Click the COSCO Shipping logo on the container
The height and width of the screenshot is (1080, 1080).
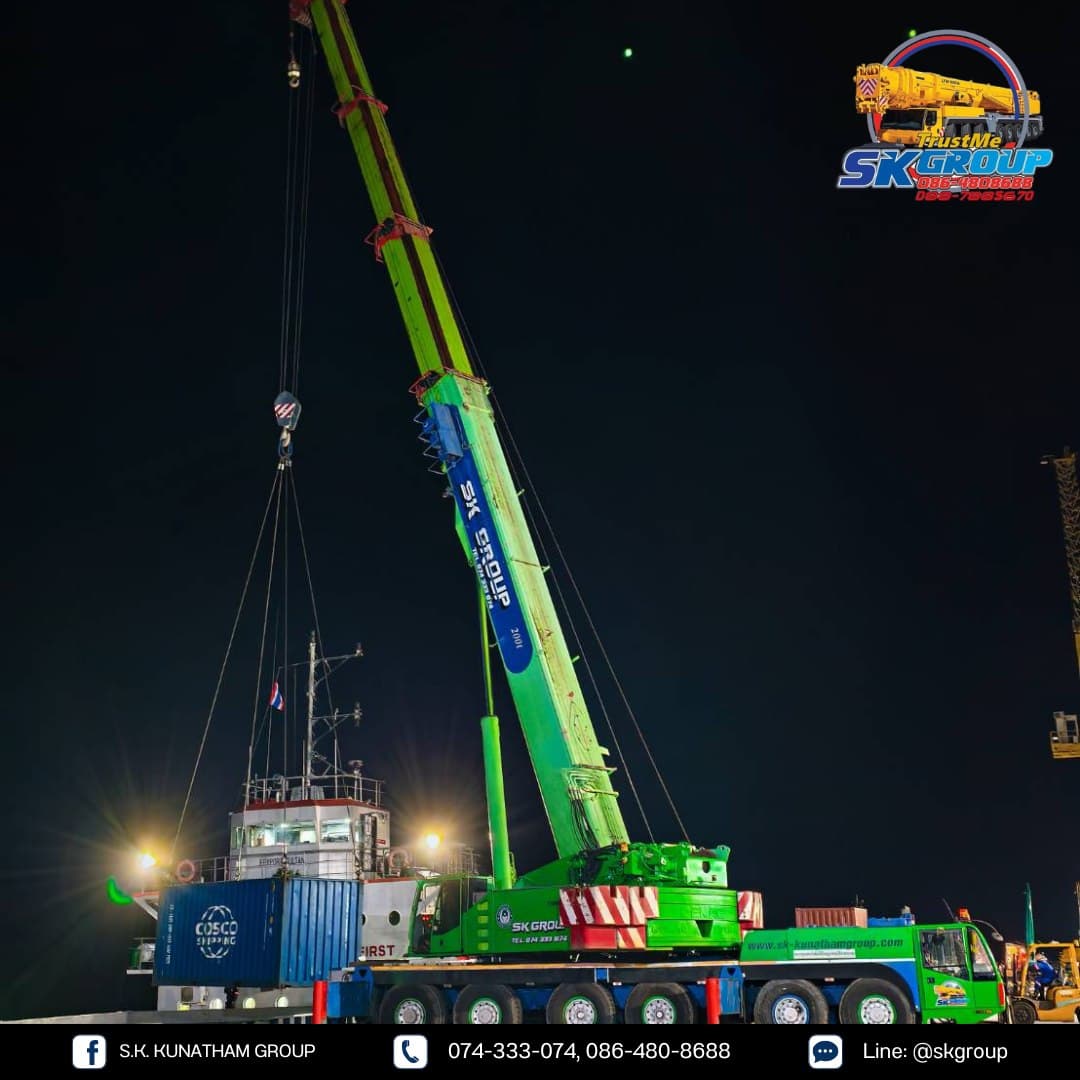[x=216, y=932]
